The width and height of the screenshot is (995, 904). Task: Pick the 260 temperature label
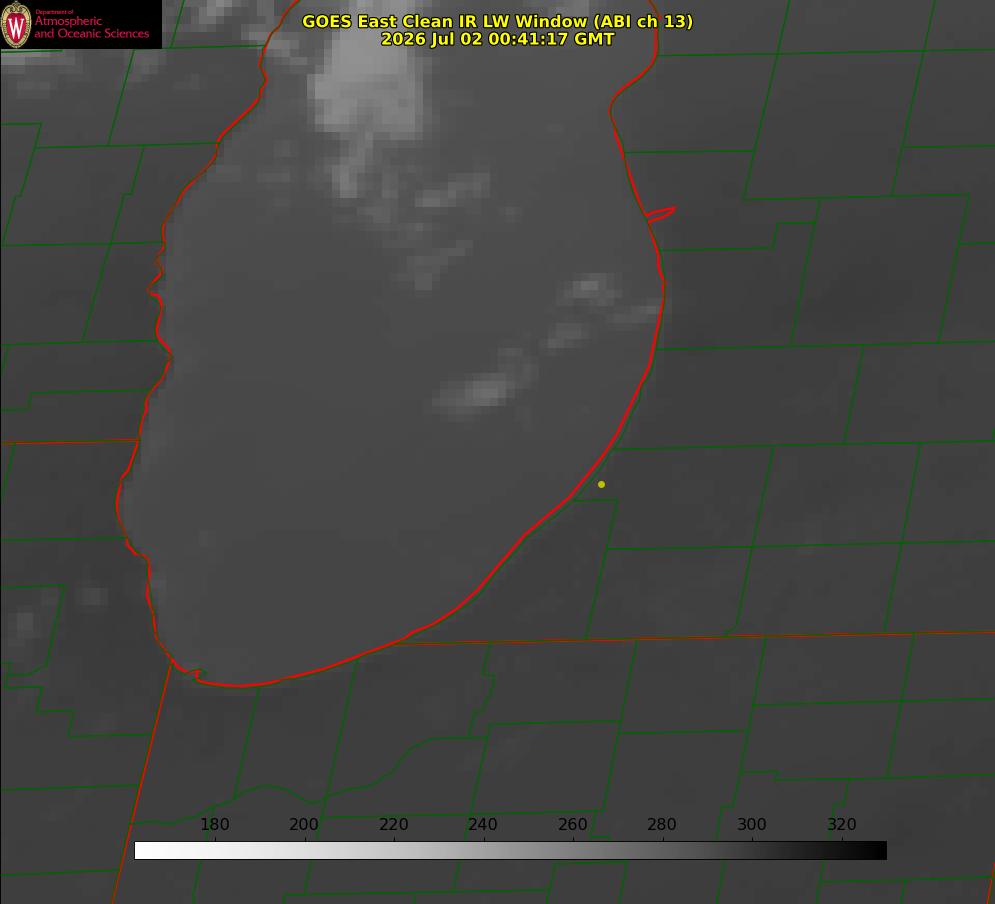click(572, 824)
